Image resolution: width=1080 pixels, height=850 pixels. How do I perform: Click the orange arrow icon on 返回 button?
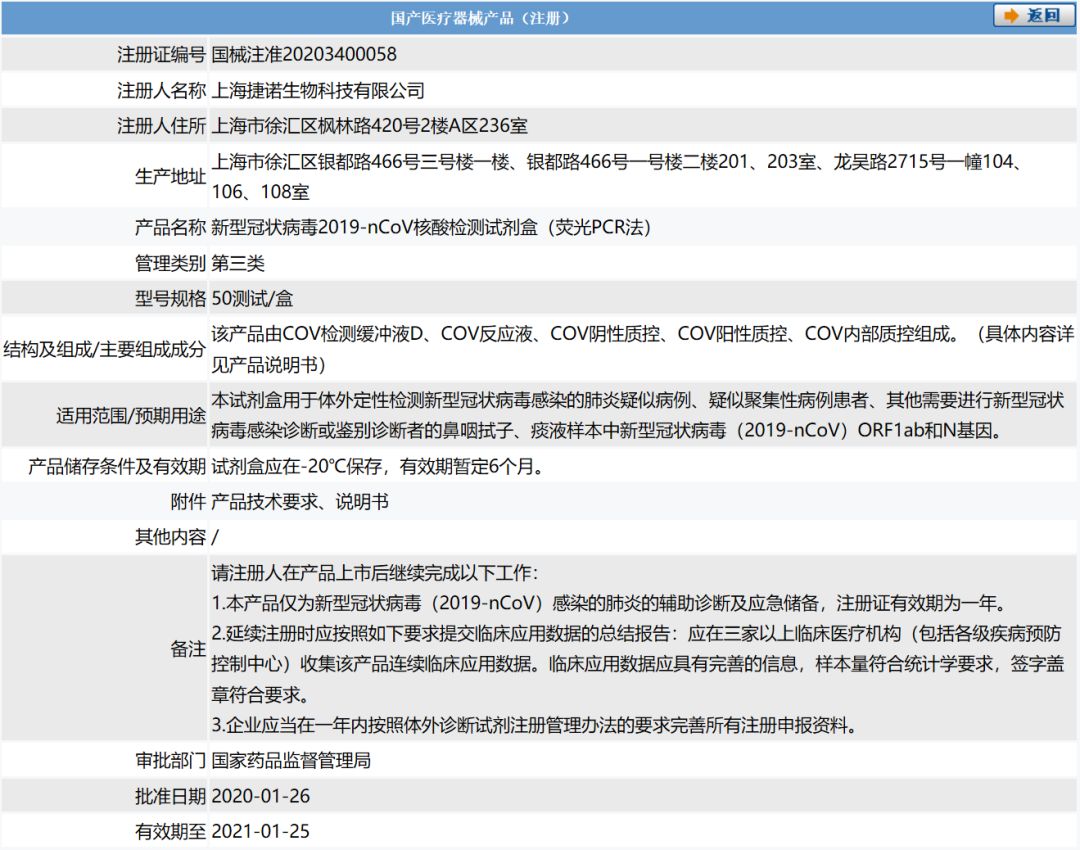click(1011, 15)
